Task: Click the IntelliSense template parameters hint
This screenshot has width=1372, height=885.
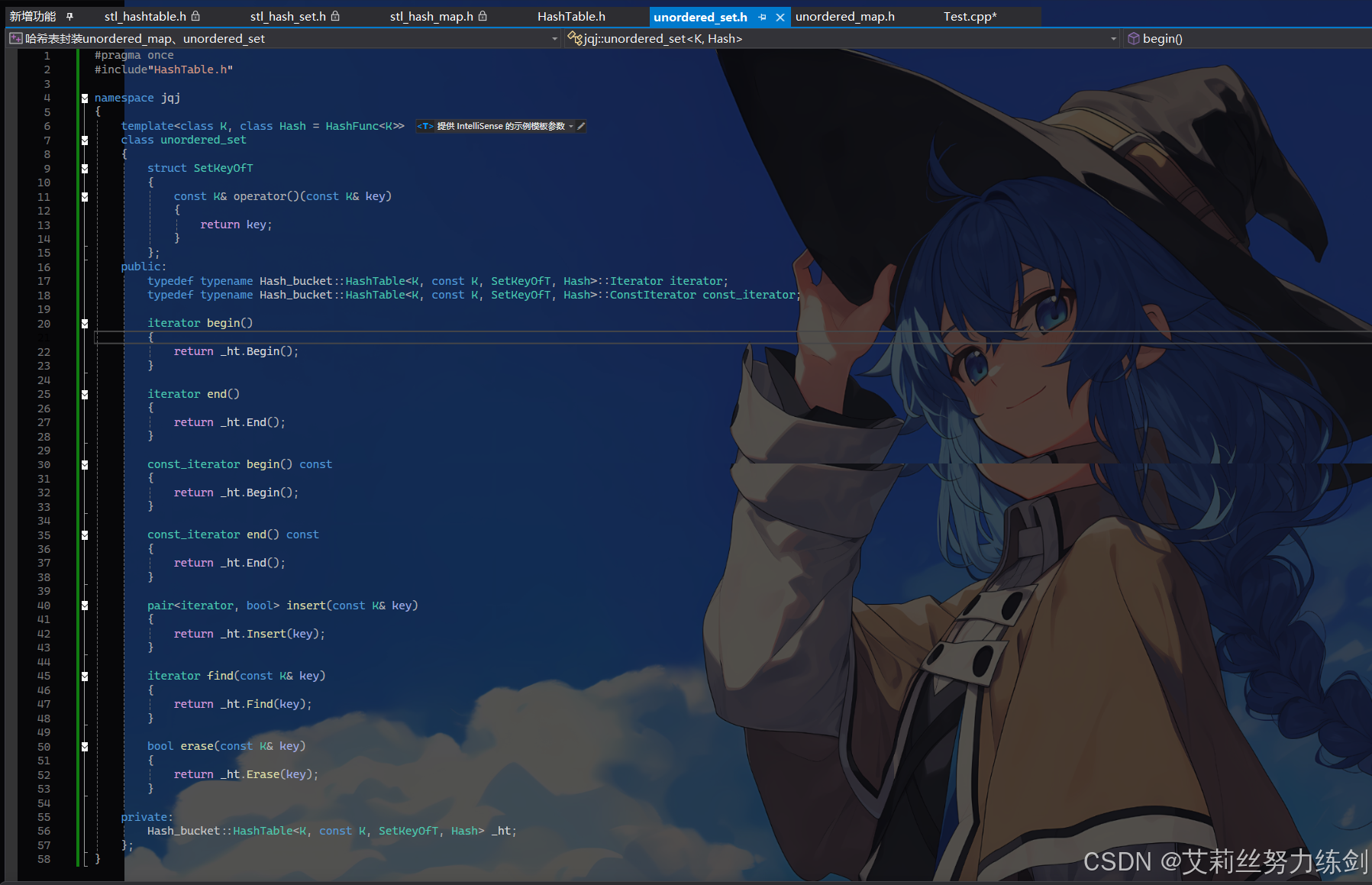Action: click(x=501, y=126)
